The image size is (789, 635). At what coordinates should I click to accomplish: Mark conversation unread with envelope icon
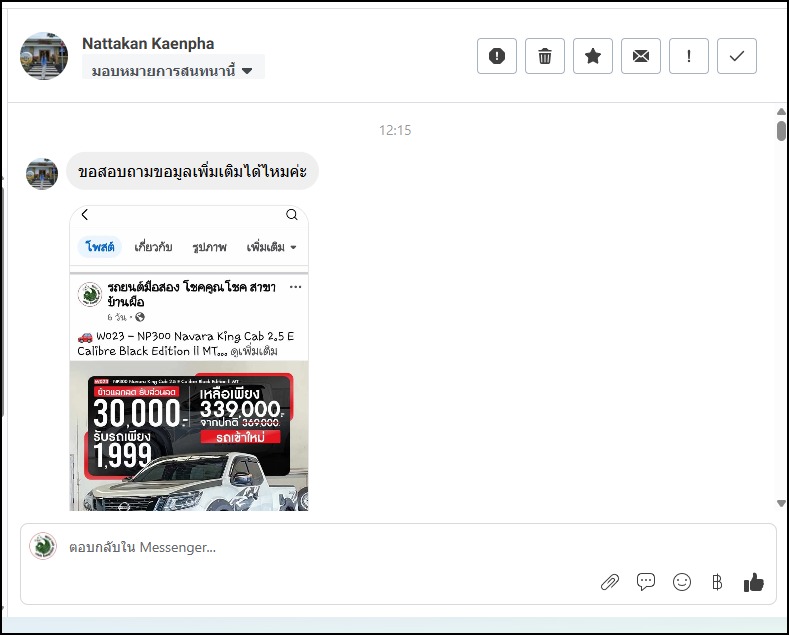[641, 56]
